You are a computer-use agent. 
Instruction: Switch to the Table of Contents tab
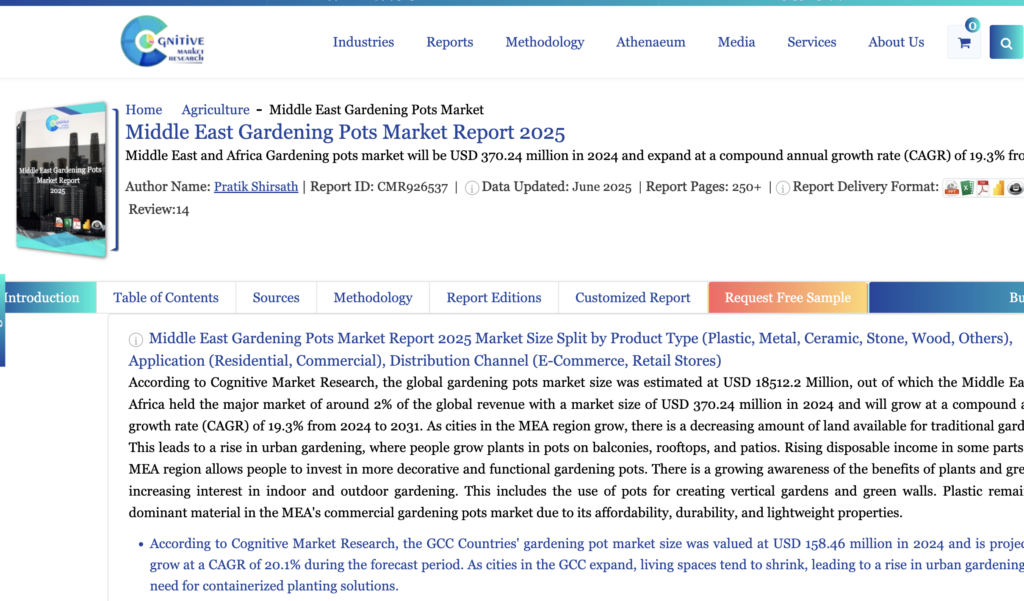[x=166, y=297]
